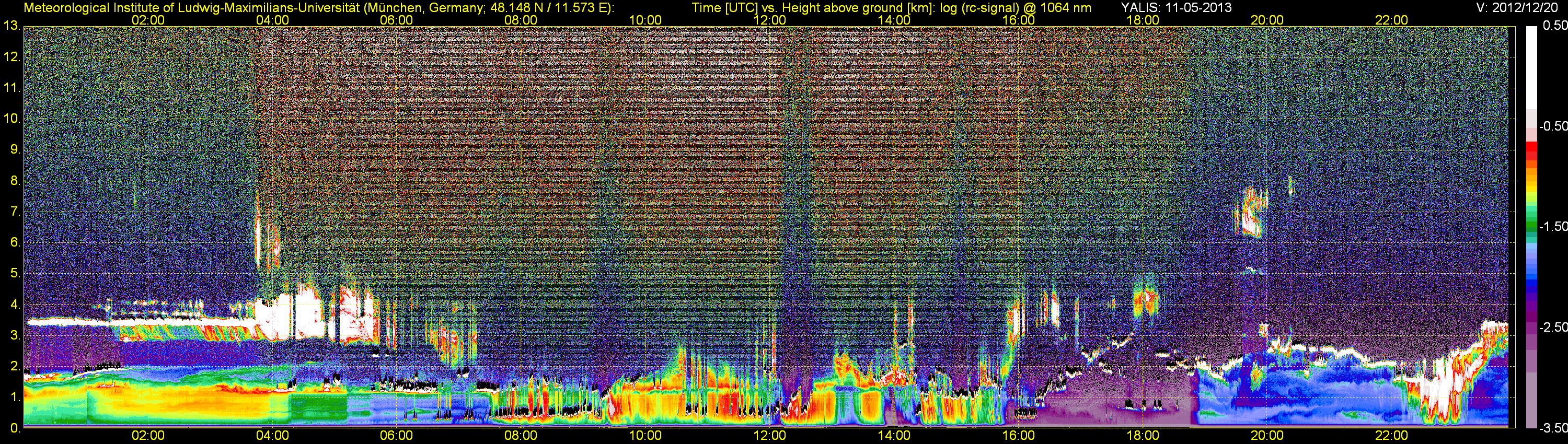
Task: Click the "20:00" label on the top time axis
Action: [1267, 20]
